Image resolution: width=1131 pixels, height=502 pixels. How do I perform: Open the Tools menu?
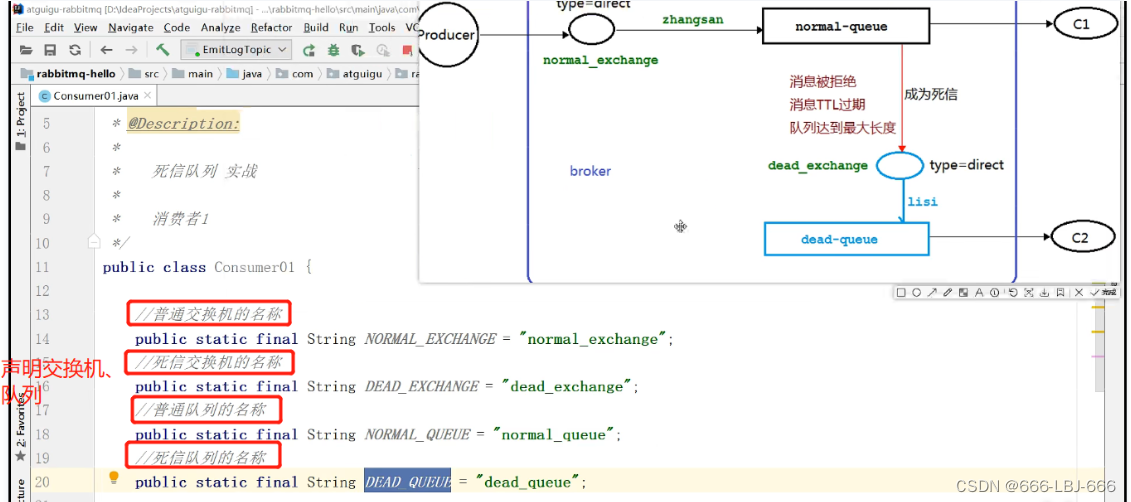click(382, 27)
